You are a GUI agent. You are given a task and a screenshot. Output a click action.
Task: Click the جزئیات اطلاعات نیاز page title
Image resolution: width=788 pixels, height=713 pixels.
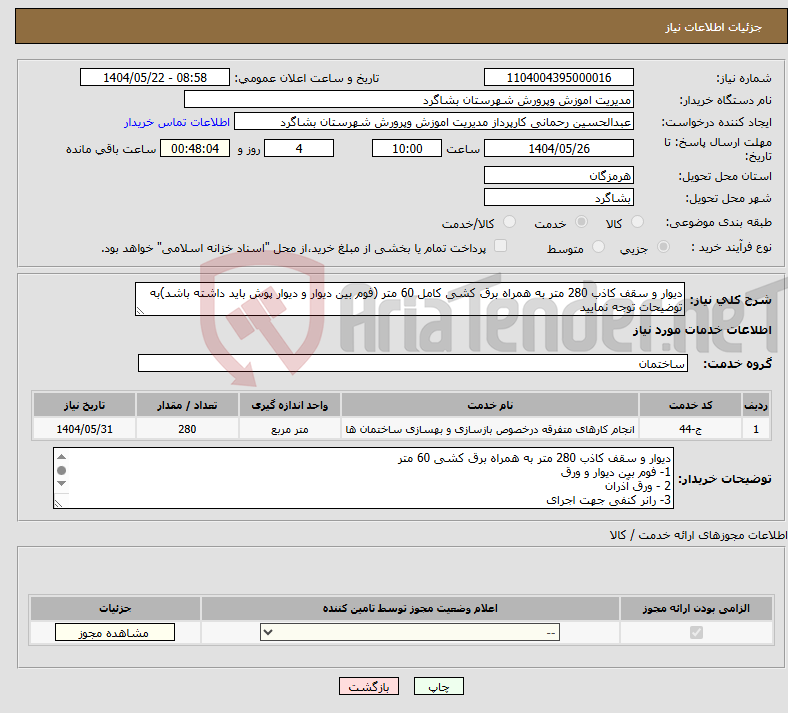pyautogui.click(x=714, y=27)
